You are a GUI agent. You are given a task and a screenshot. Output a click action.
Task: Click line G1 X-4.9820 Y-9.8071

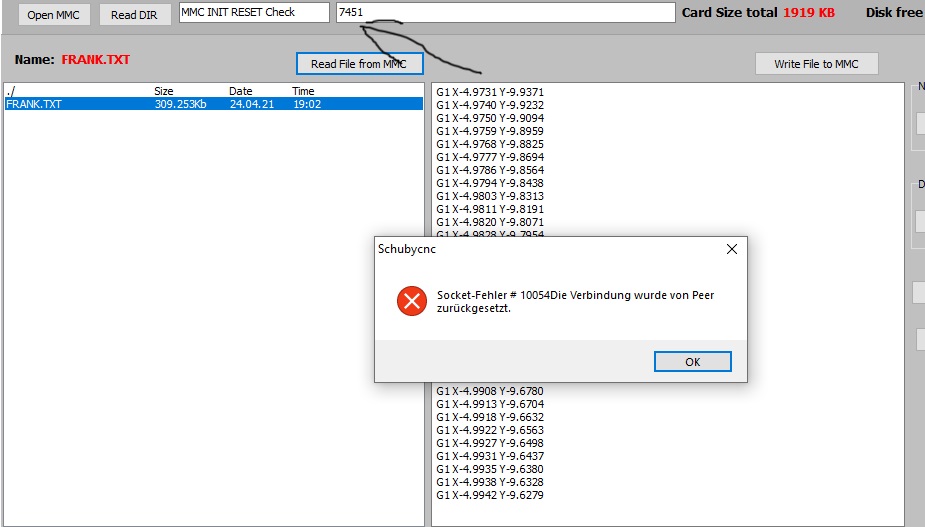pyautogui.click(x=490, y=222)
